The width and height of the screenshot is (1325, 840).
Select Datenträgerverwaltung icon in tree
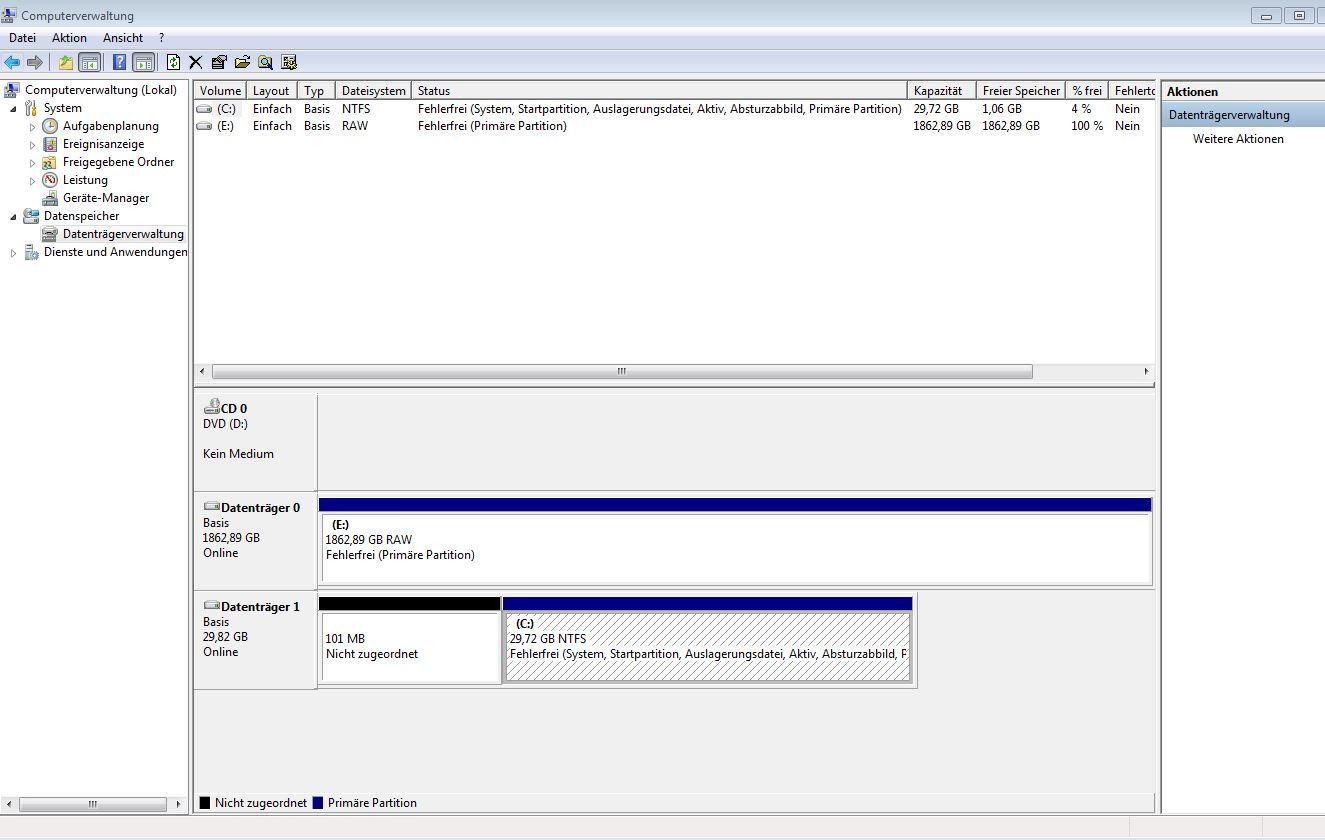tap(50, 234)
